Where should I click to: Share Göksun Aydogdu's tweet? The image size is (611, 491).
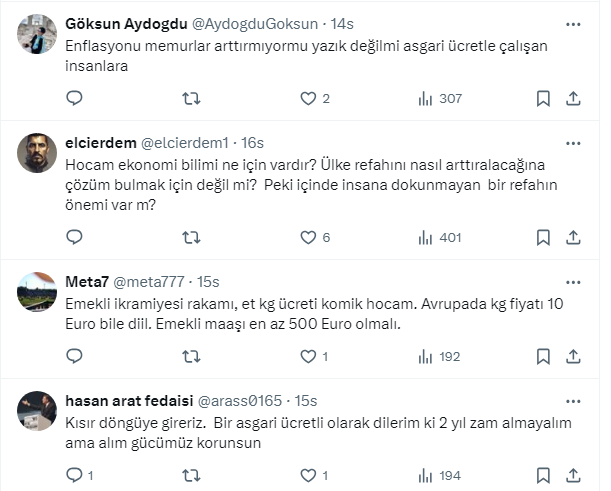tap(573, 98)
